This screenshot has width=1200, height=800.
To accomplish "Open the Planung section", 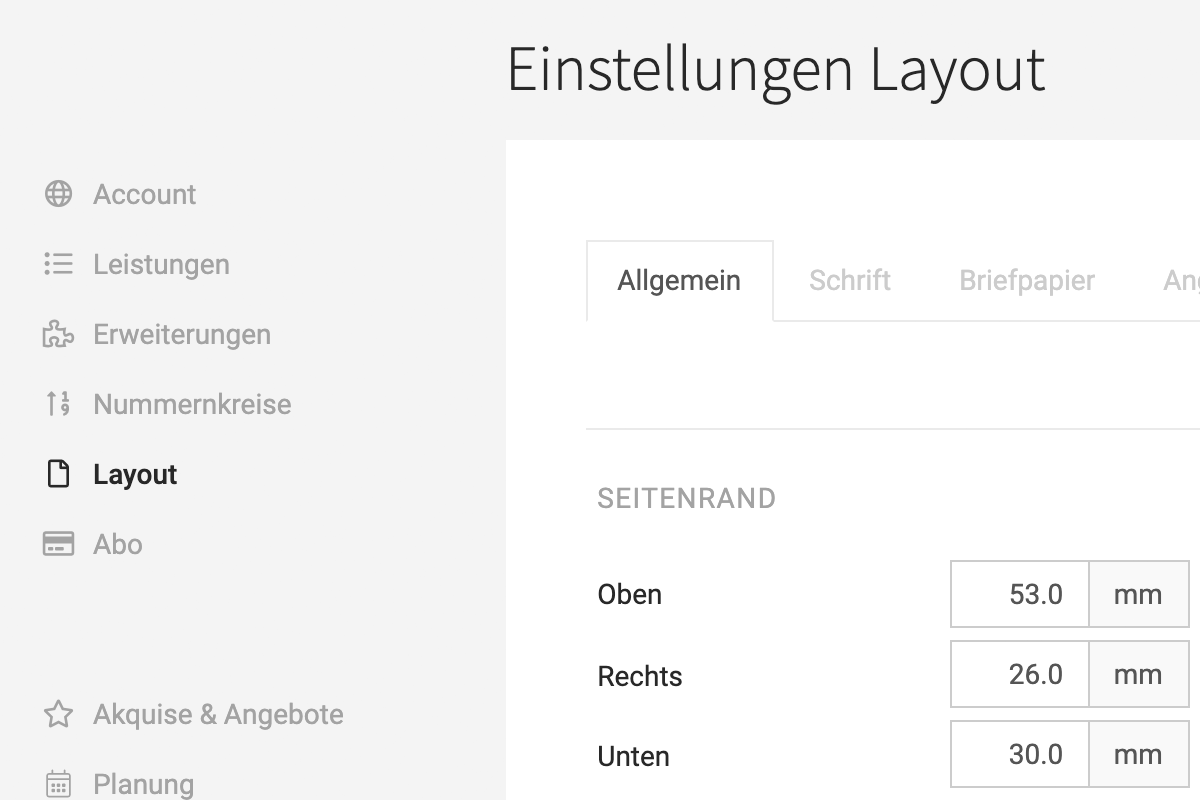I will [x=143, y=784].
